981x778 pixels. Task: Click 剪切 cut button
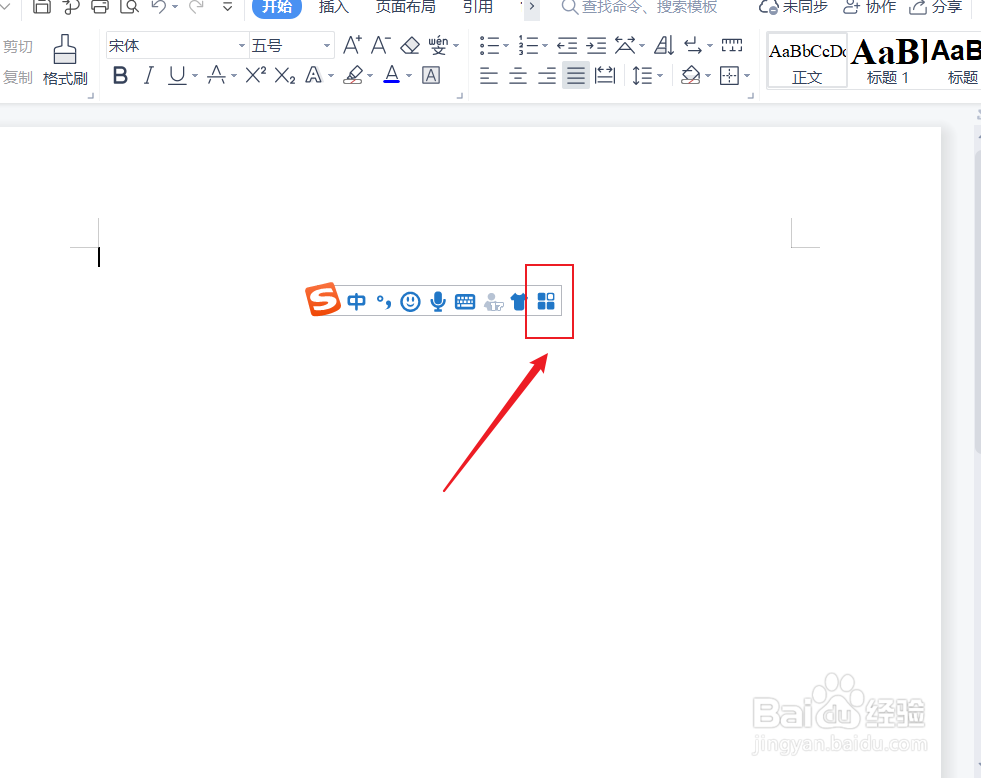[18, 47]
